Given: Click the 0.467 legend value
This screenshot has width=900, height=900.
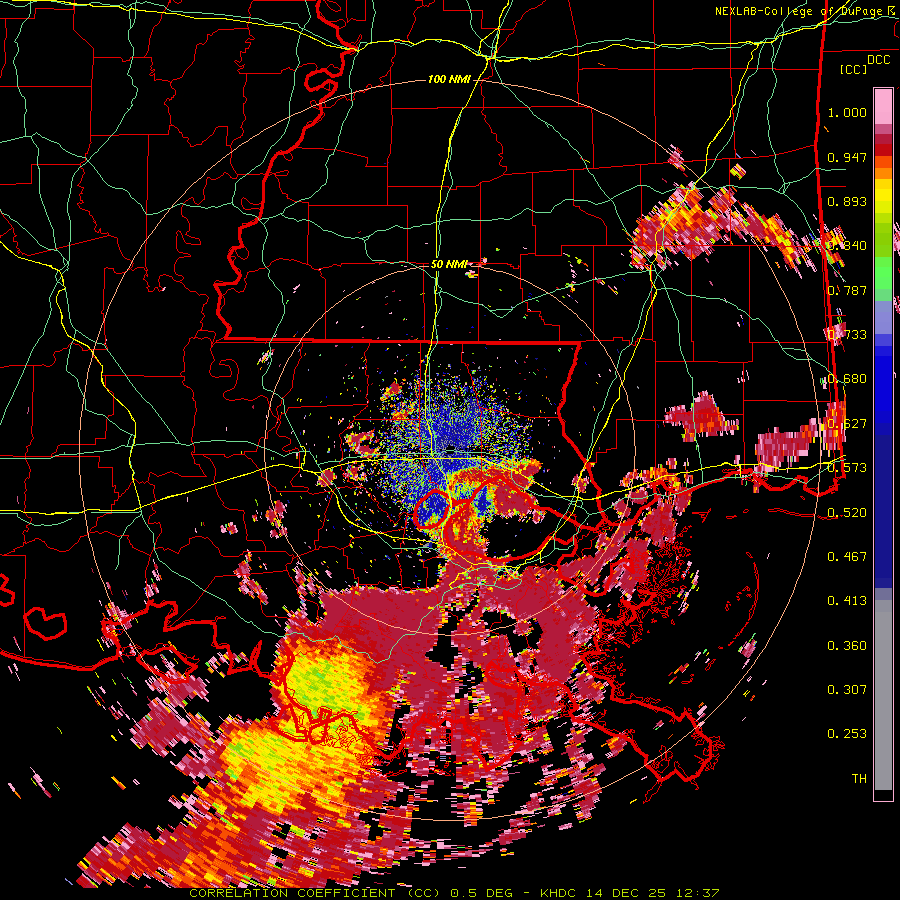Looking at the screenshot, I should click(847, 556).
